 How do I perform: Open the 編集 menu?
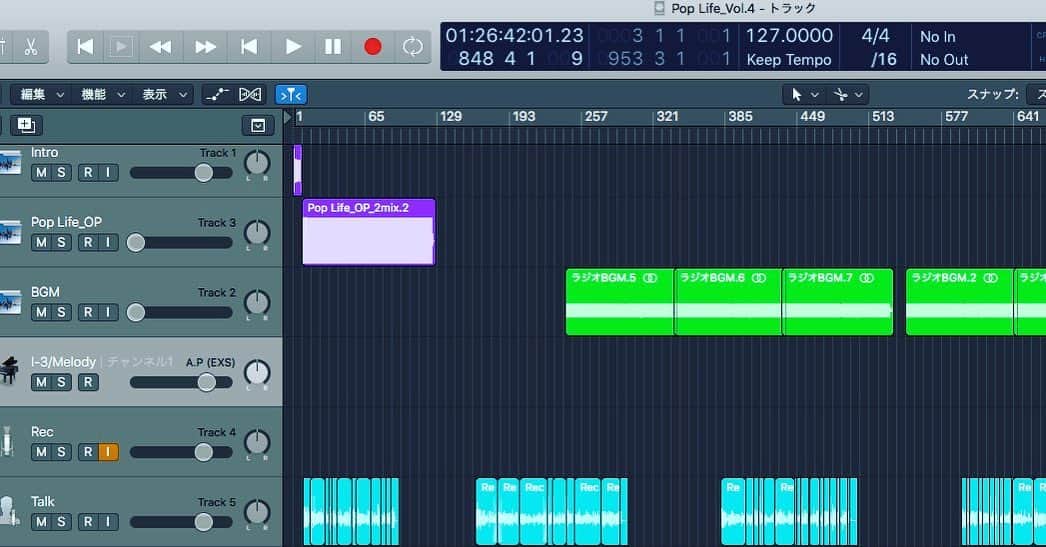click(x=41, y=95)
